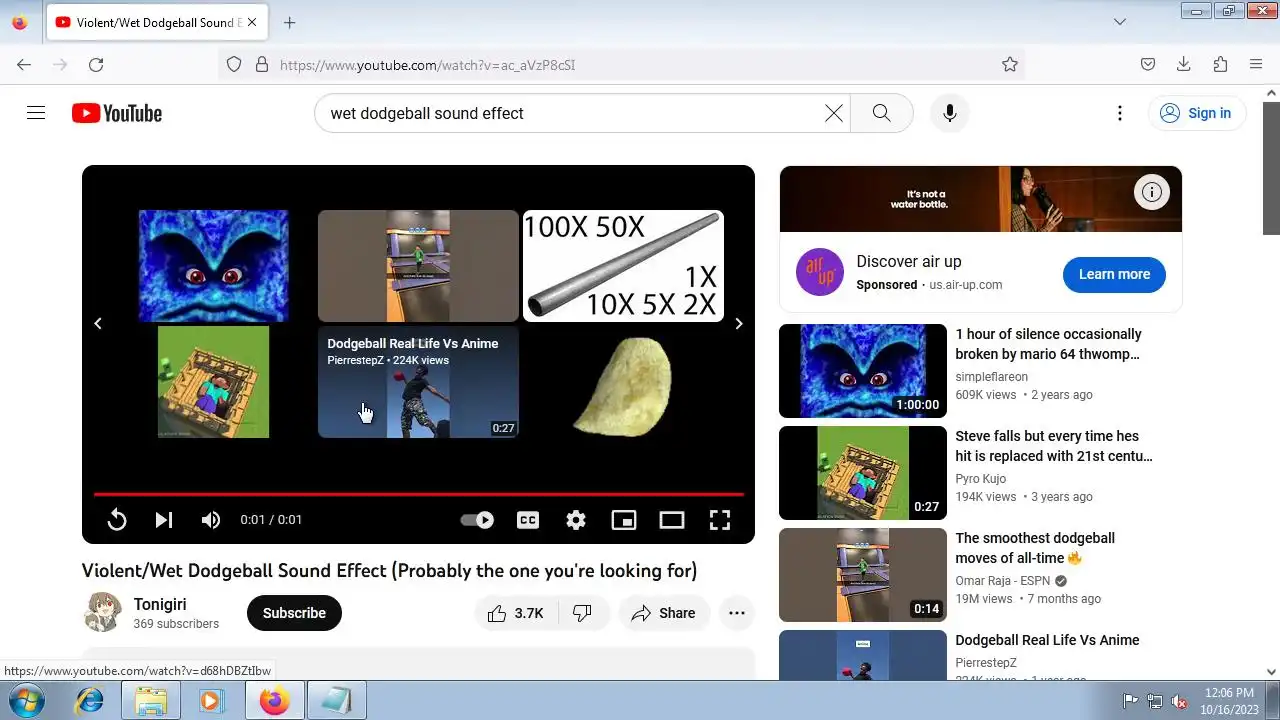This screenshot has width=1280, height=720.
Task: Open Firefox application menu
Action: pyautogui.click(x=1256, y=65)
